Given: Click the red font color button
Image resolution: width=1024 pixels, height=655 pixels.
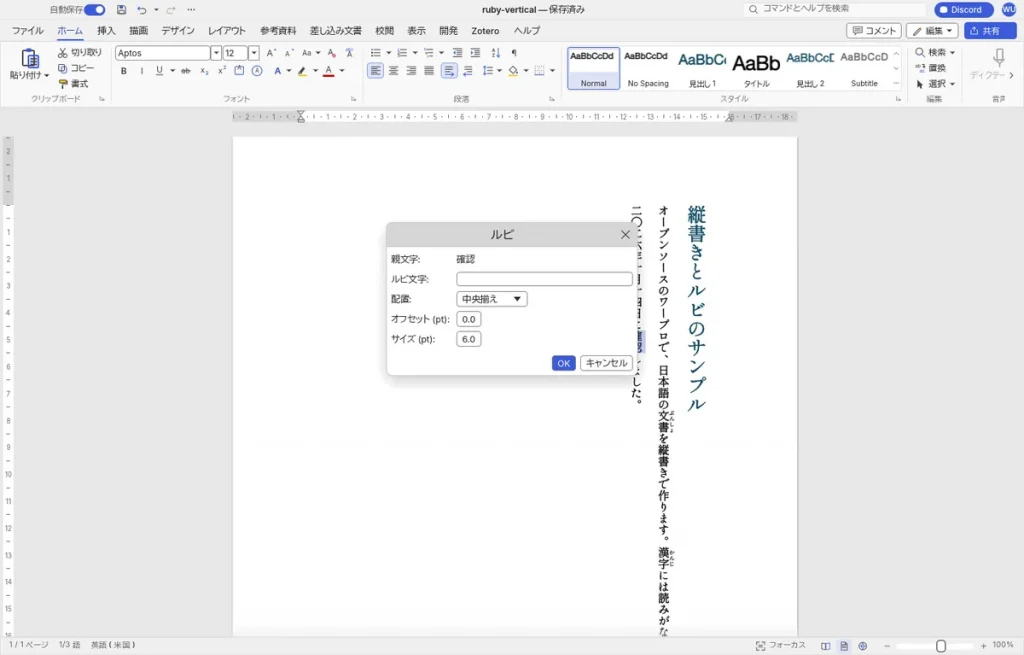Looking at the screenshot, I should [328, 71].
